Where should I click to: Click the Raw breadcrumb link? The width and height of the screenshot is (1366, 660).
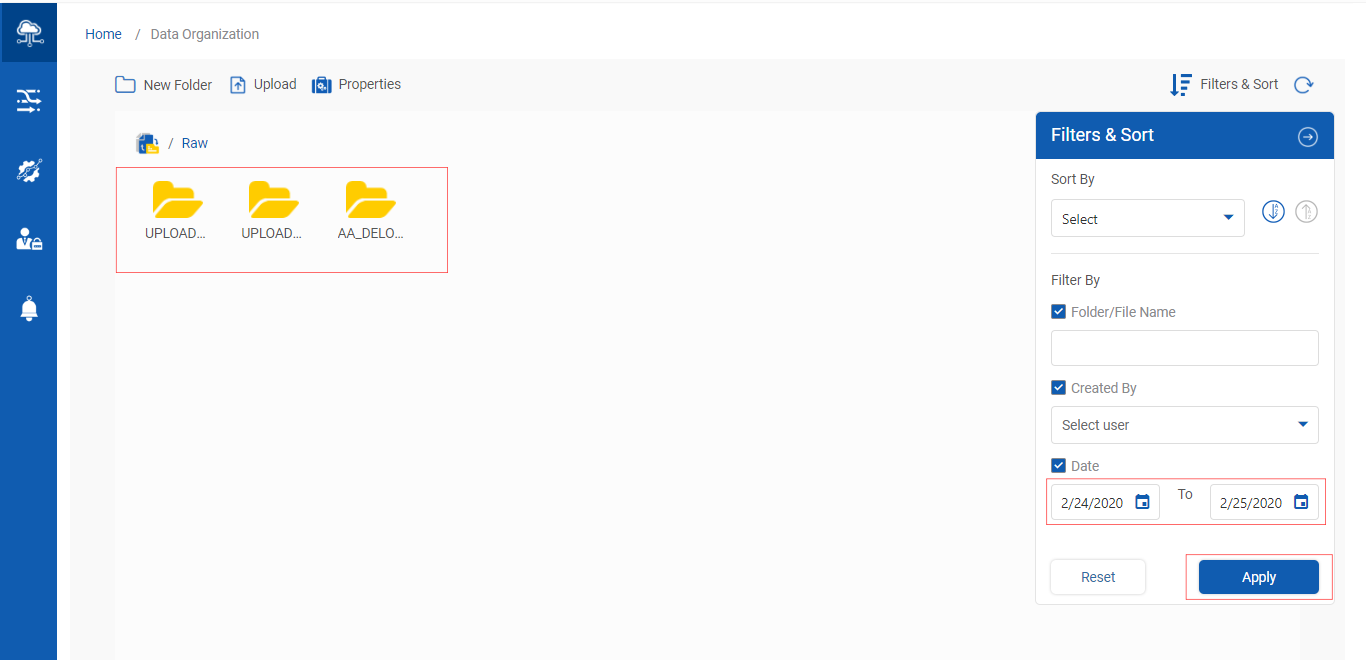click(195, 144)
